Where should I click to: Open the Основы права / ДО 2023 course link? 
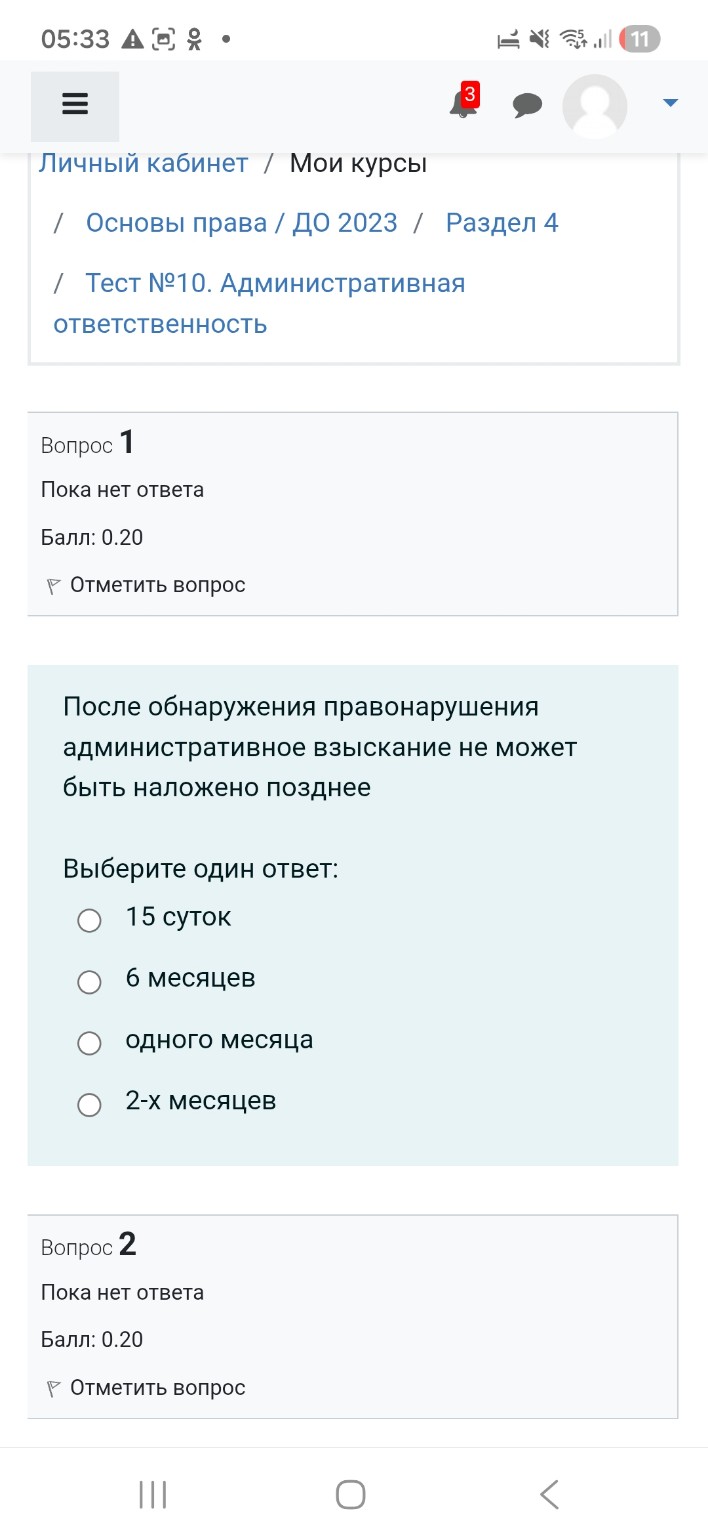pos(241,223)
